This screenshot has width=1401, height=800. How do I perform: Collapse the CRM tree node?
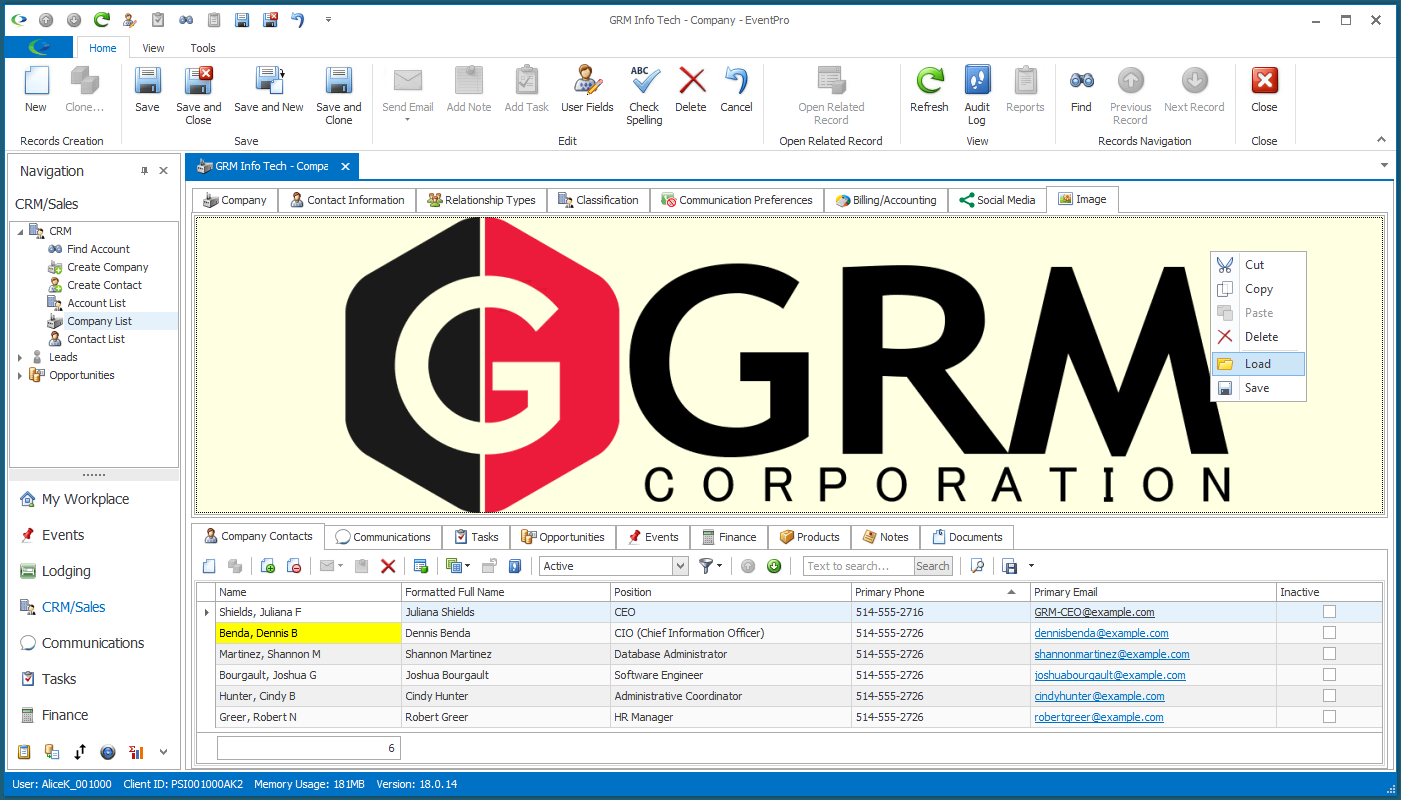pyautogui.click(x=20, y=231)
